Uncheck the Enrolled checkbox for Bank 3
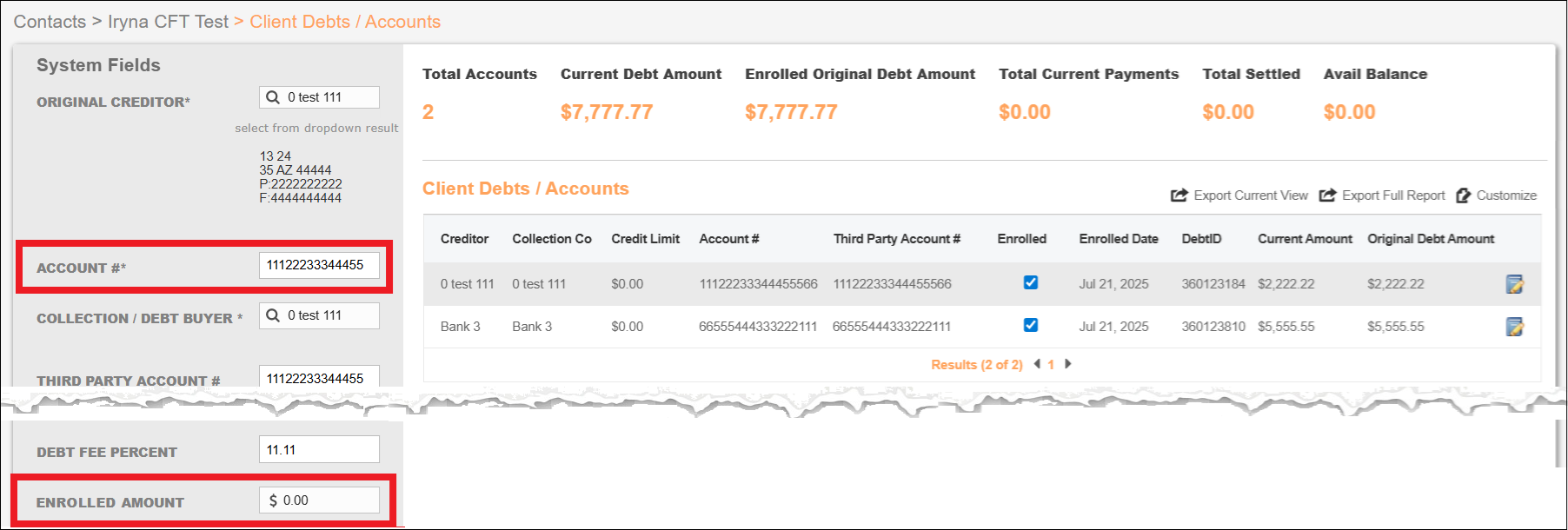 pos(1031,325)
